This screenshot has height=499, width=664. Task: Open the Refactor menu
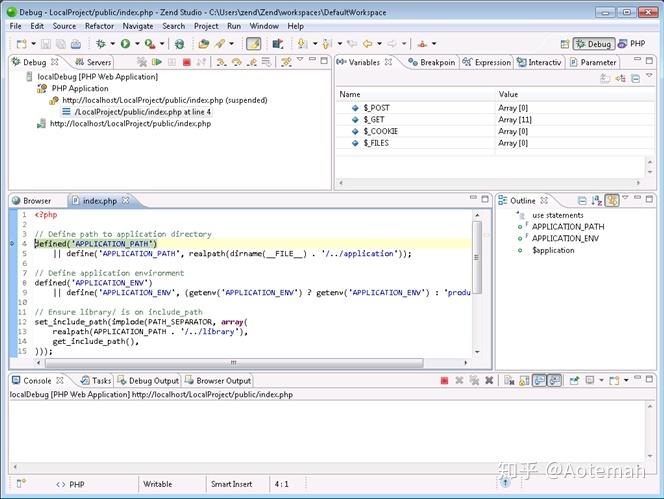[x=100, y=26]
